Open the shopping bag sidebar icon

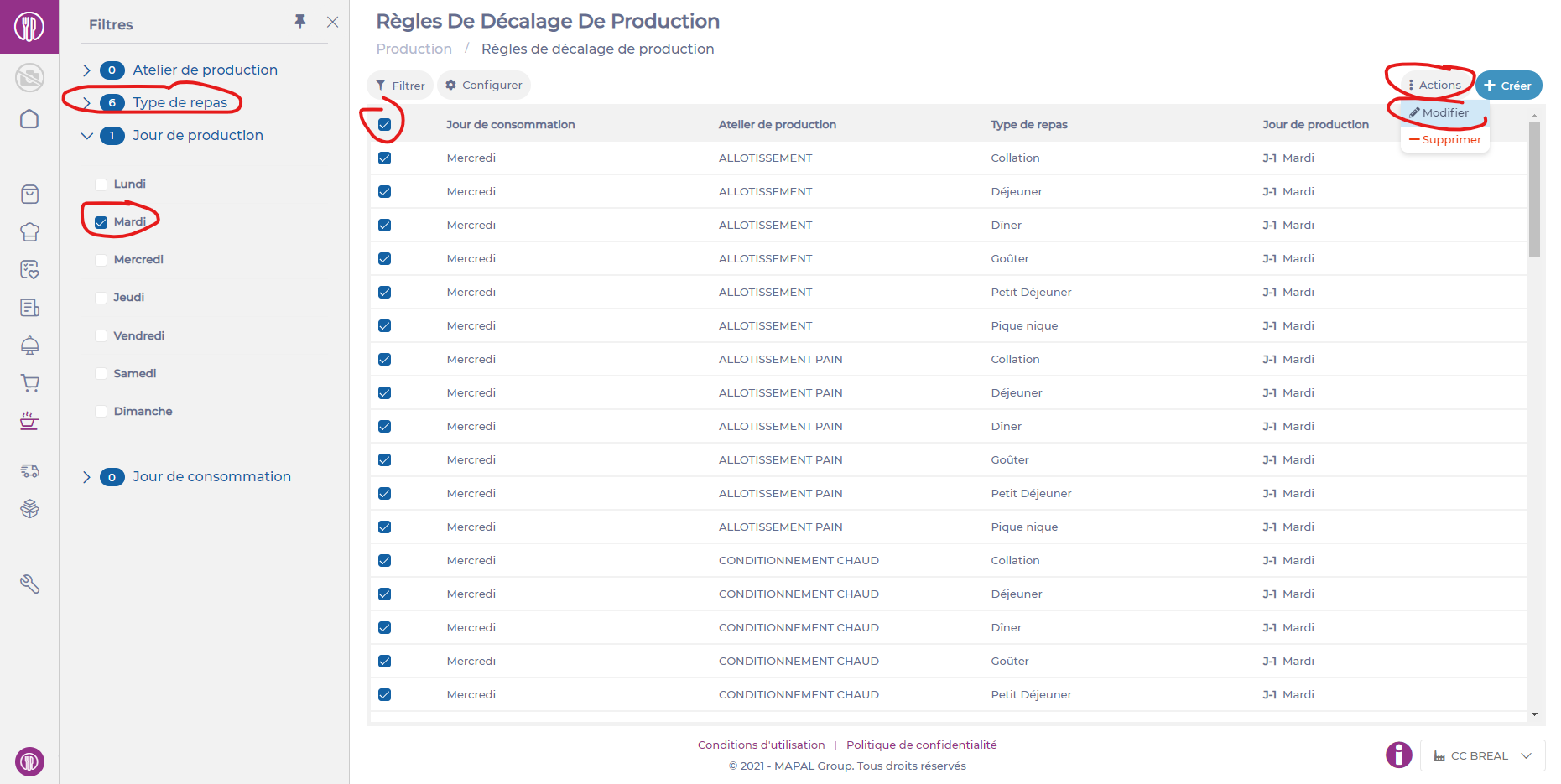(x=29, y=195)
